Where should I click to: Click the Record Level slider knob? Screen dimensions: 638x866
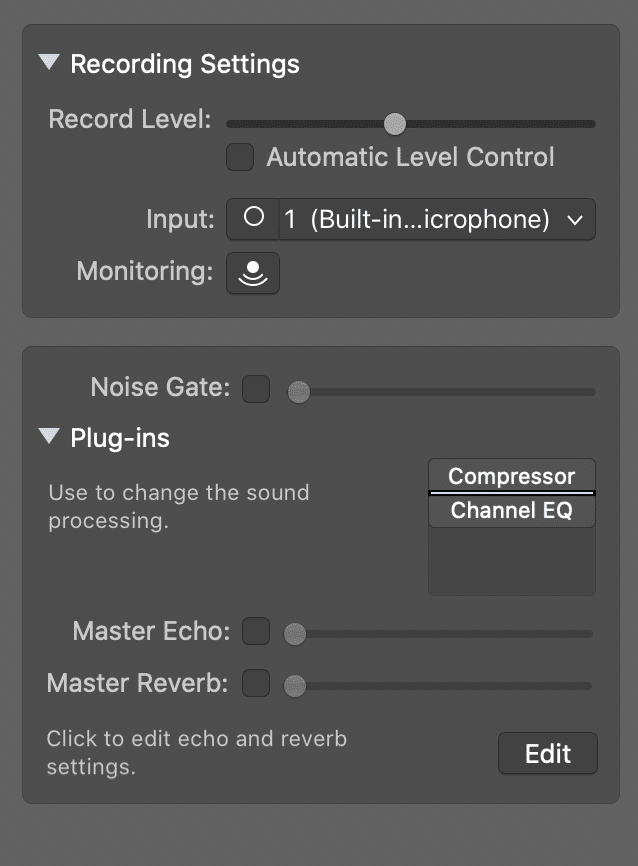pyautogui.click(x=394, y=124)
